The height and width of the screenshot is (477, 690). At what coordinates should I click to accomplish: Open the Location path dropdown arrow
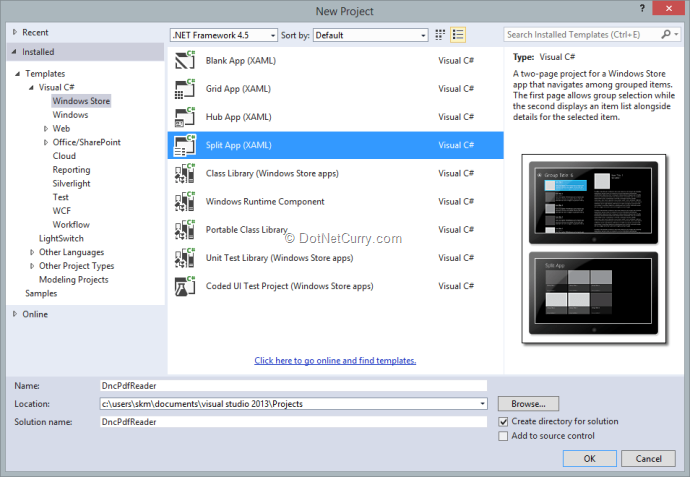(x=482, y=404)
